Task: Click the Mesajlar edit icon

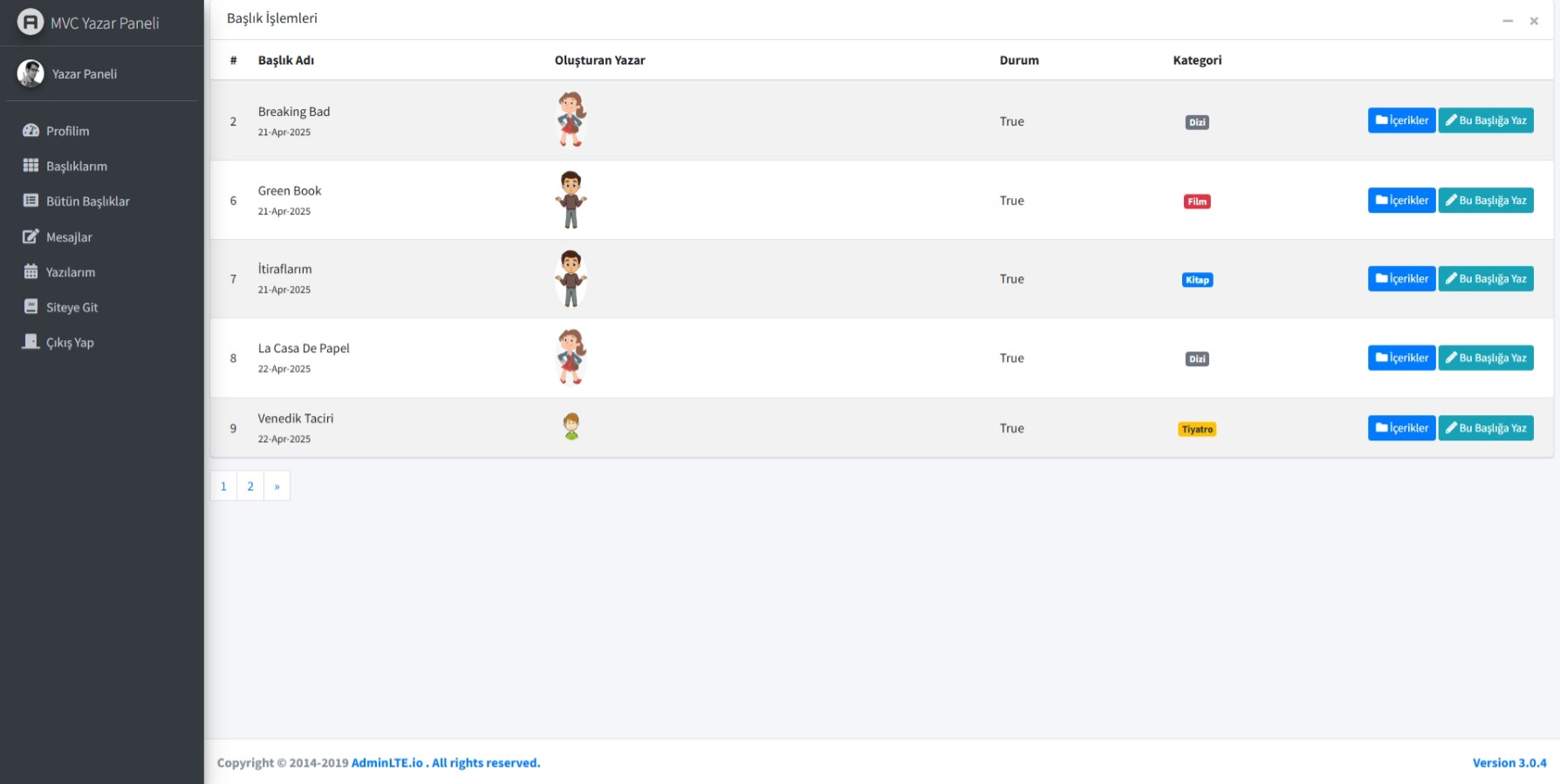Action: (31, 236)
